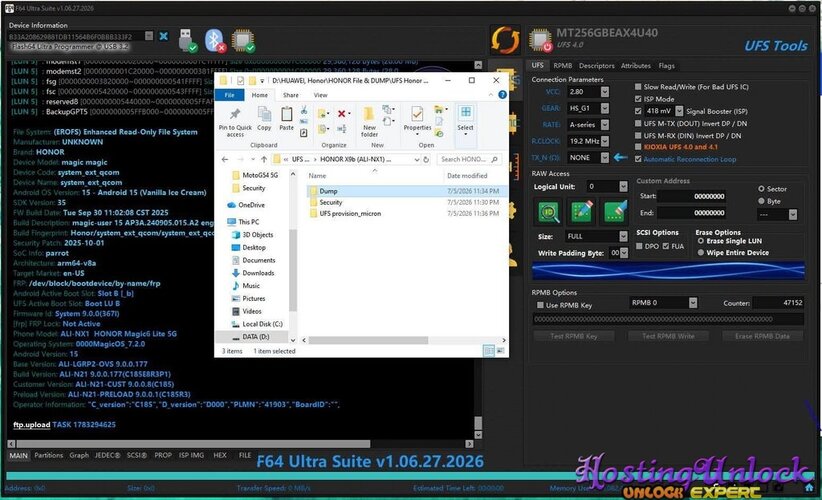Click the RAW write pencil icon

[581, 212]
